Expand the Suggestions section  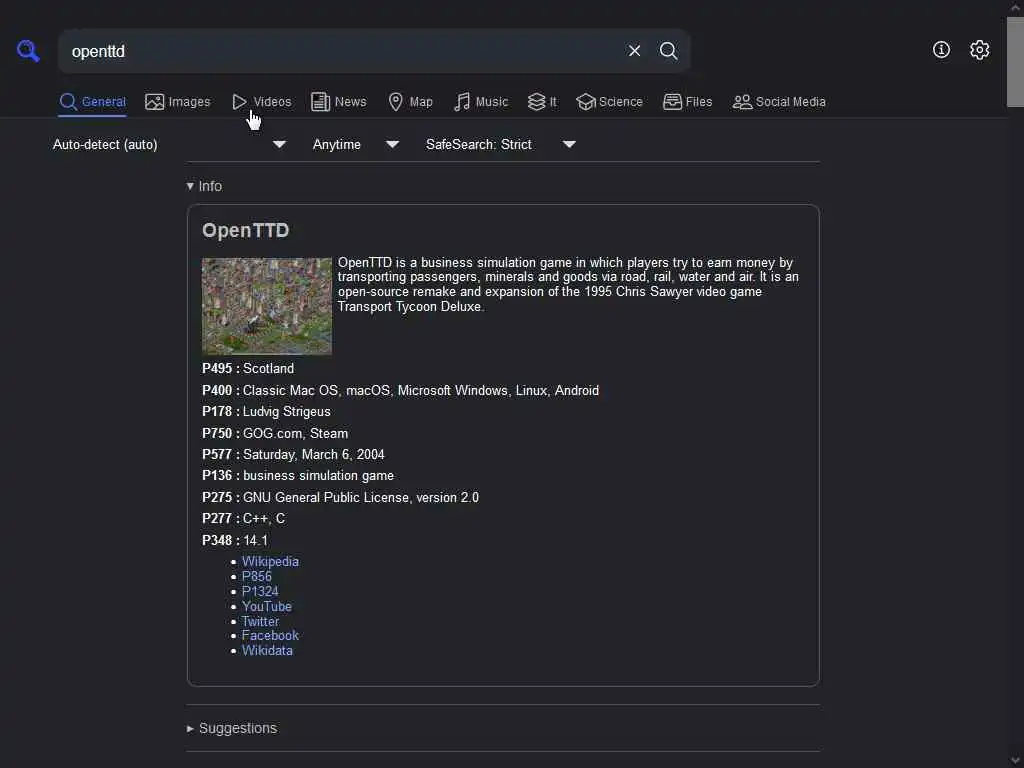click(x=232, y=728)
